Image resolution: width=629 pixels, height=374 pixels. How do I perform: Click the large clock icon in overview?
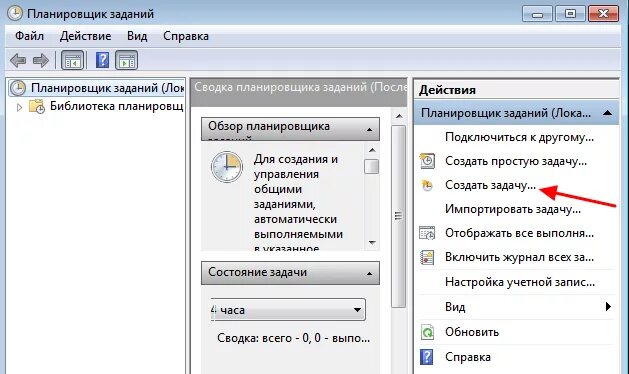tap(227, 167)
